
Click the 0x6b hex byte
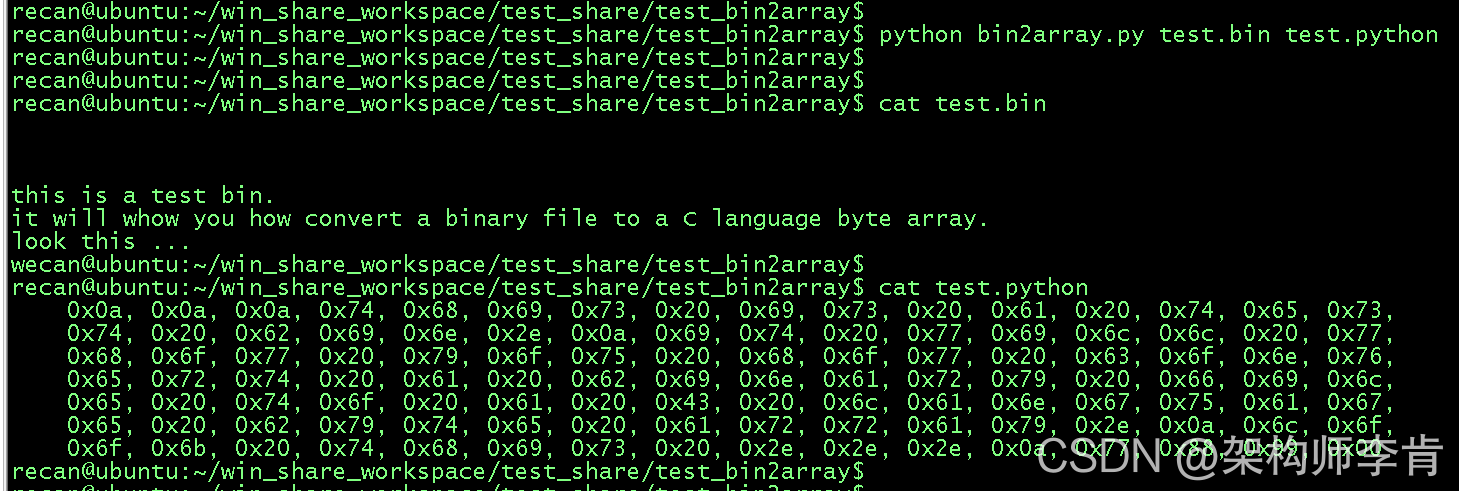pos(177,448)
